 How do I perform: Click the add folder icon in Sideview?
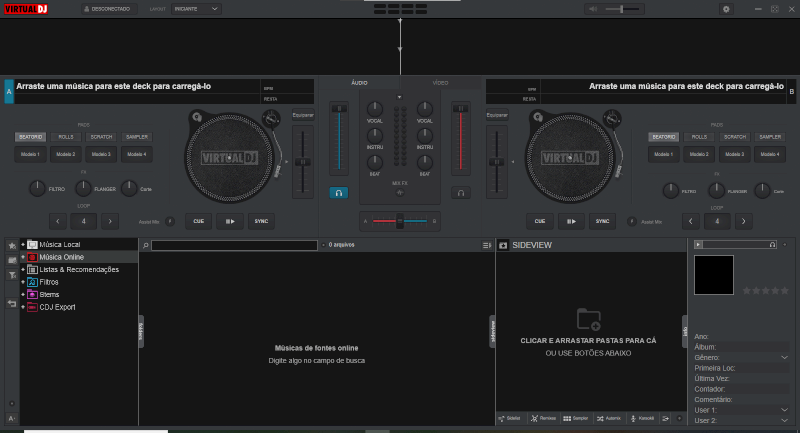click(x=588, y=320)
